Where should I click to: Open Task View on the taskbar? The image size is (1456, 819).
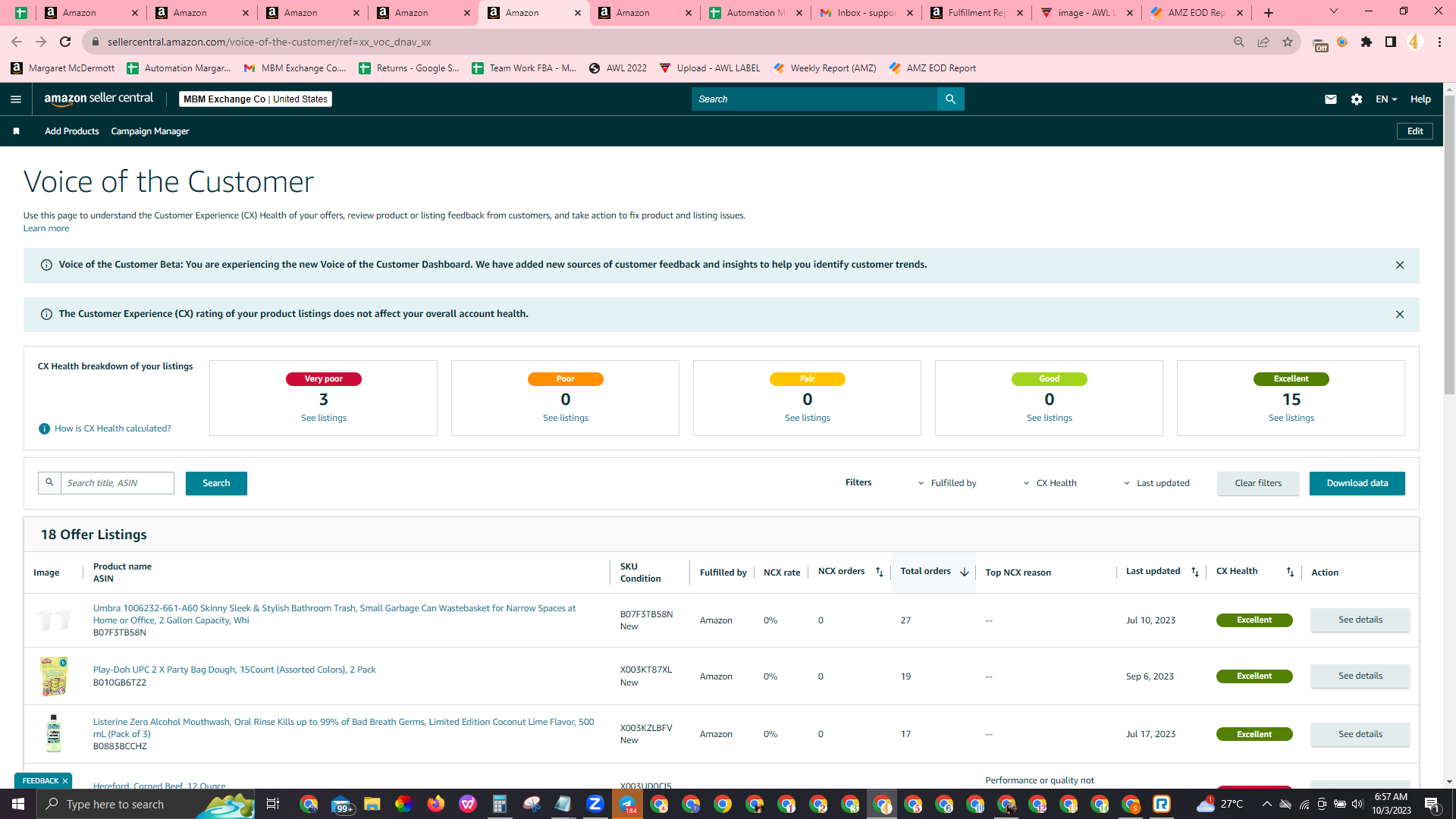(273, 804)
